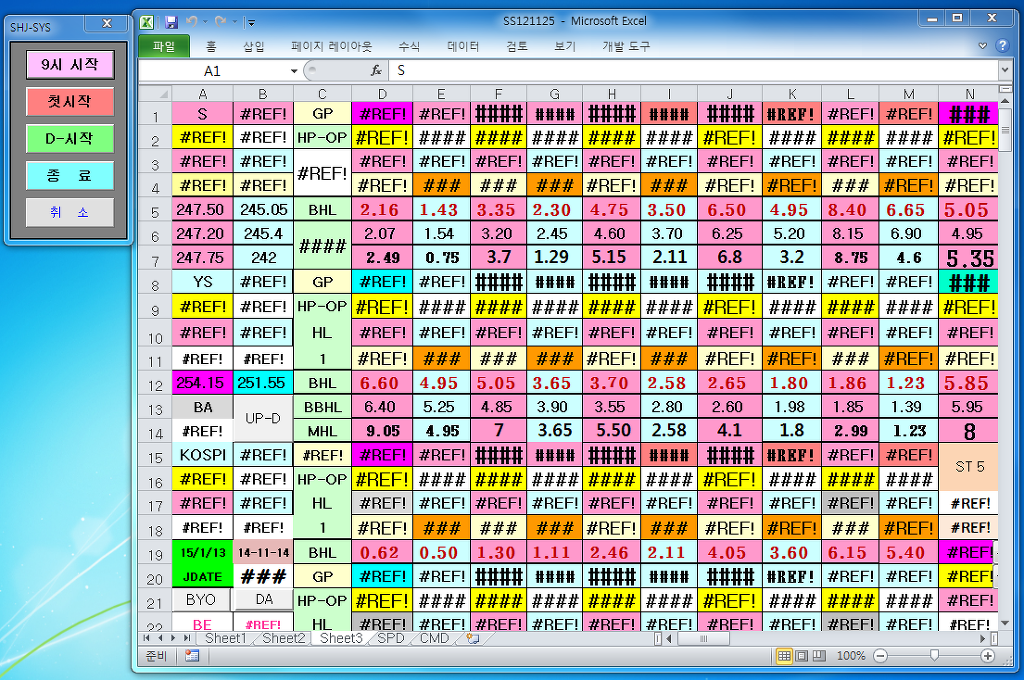This screenshot has height=680, width=1024.
Task: Switch to Page Break Preview view
Action: click(x=819, y=656)
